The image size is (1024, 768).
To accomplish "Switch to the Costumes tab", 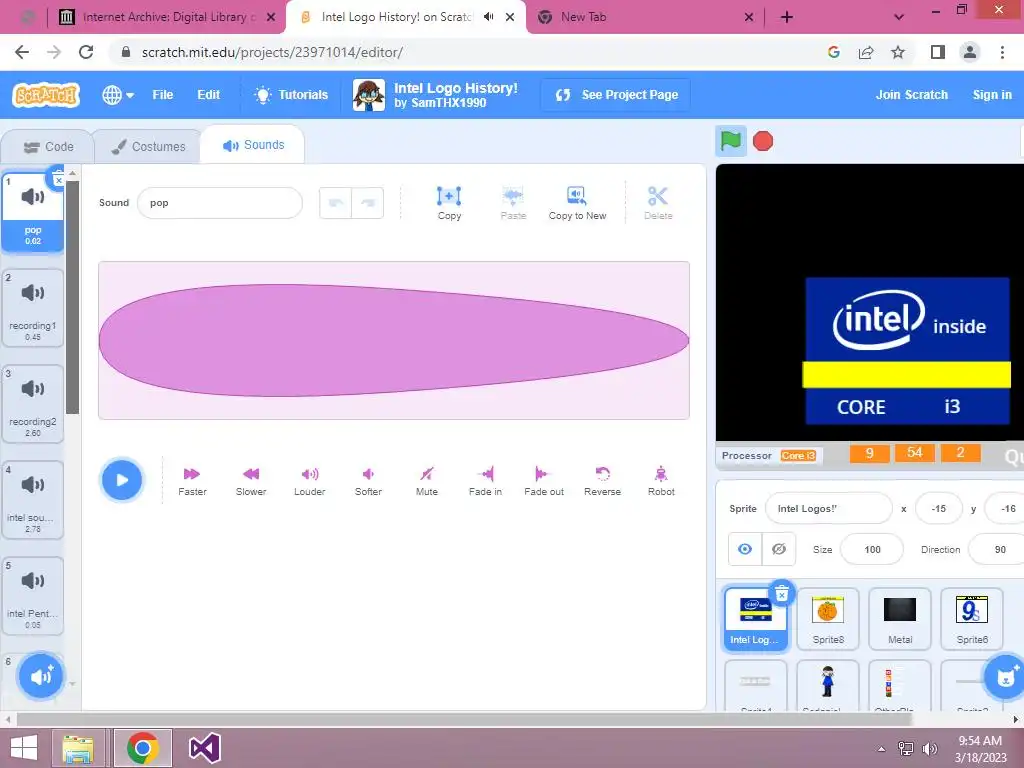I will (148, 147).
